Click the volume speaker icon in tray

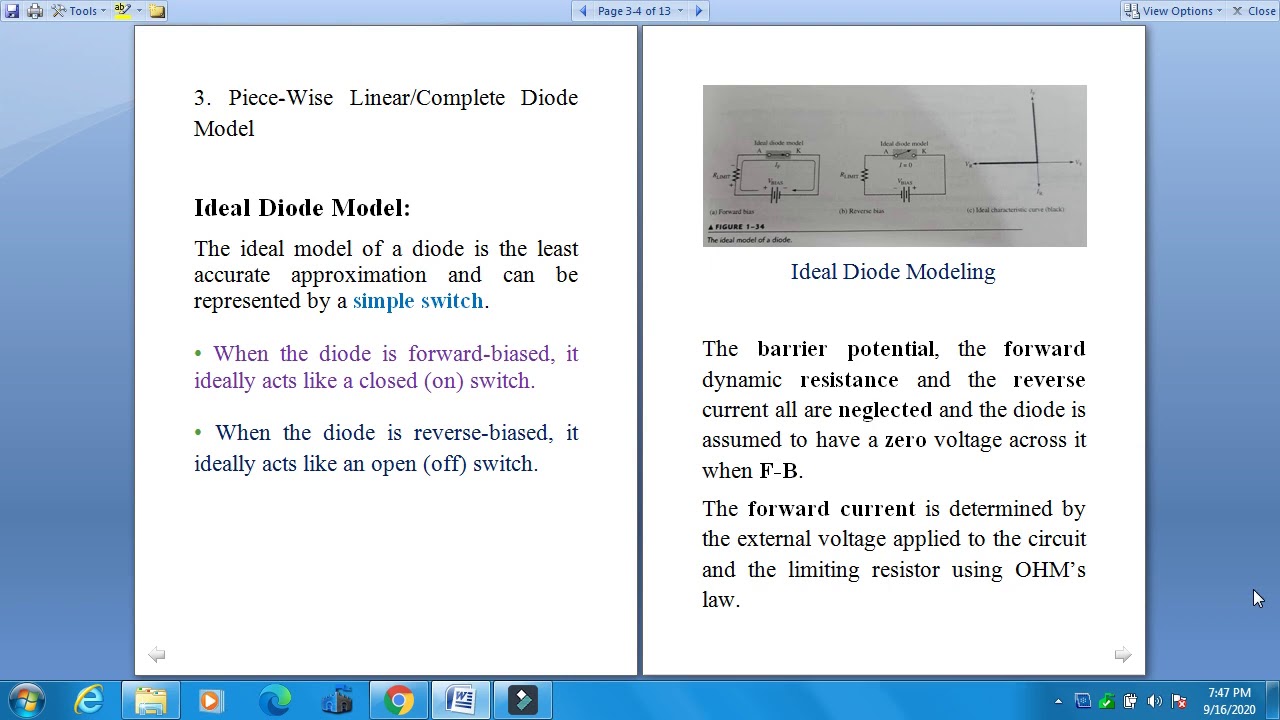click(x=1154, y=701)
